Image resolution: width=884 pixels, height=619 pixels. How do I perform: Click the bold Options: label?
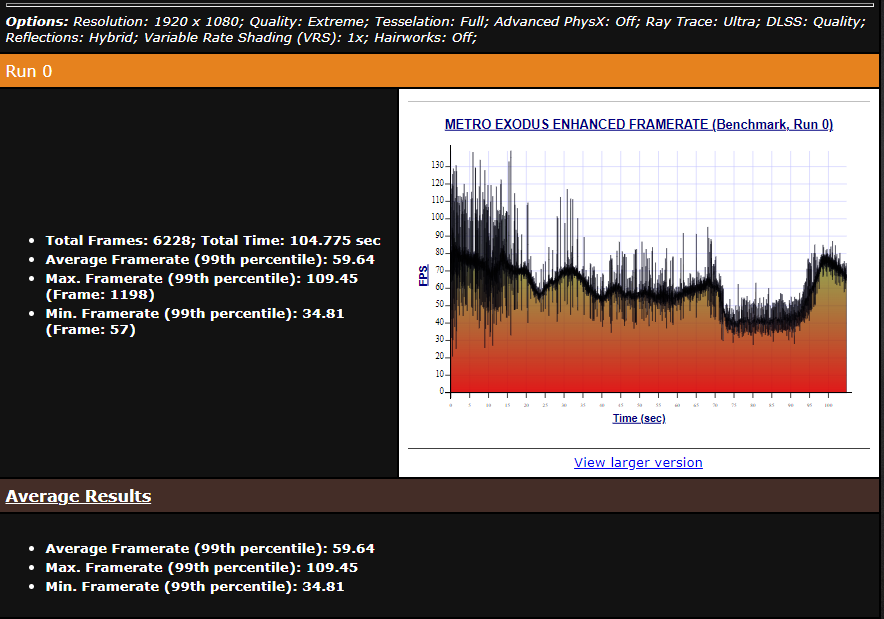tap(38, 21)
